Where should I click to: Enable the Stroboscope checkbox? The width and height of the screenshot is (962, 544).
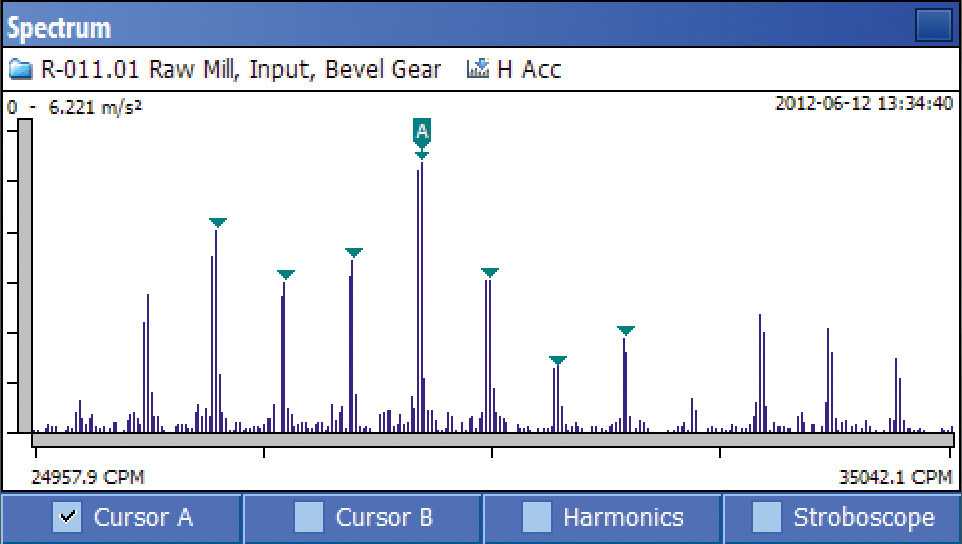766,516
